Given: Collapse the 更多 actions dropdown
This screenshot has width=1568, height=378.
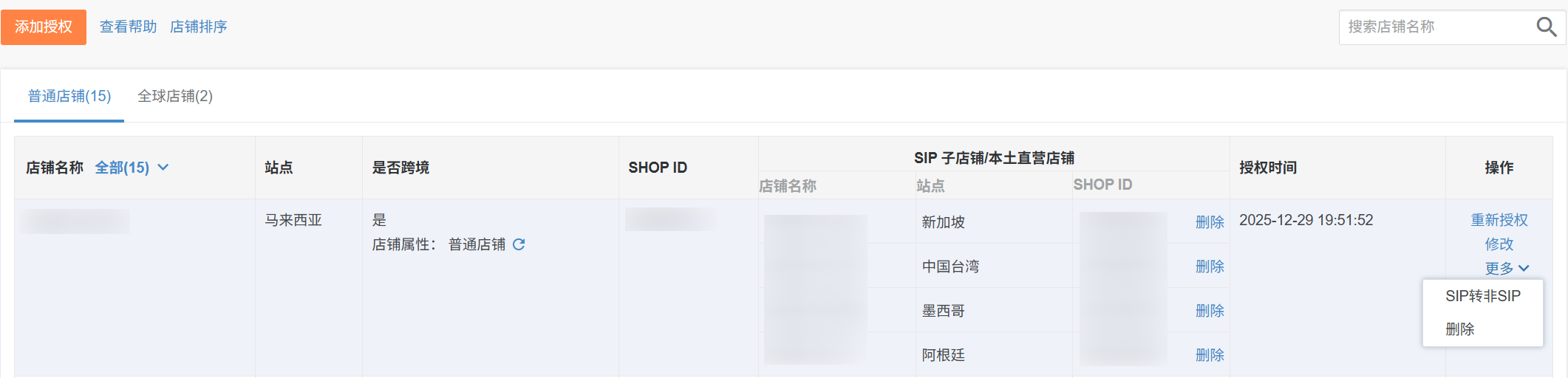Looking at the screenshot, I should pos(1506,268).
